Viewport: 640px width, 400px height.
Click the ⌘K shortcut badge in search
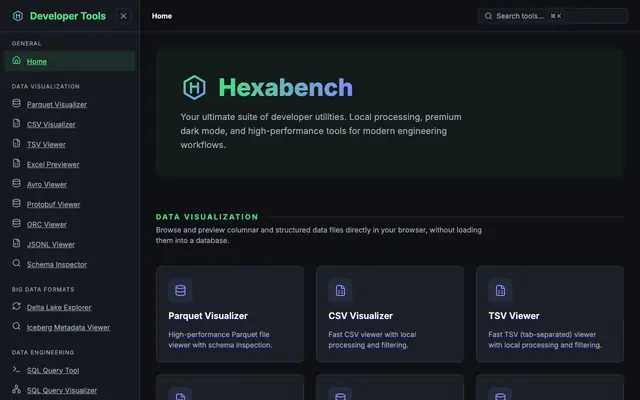click(x=556, y=16)
